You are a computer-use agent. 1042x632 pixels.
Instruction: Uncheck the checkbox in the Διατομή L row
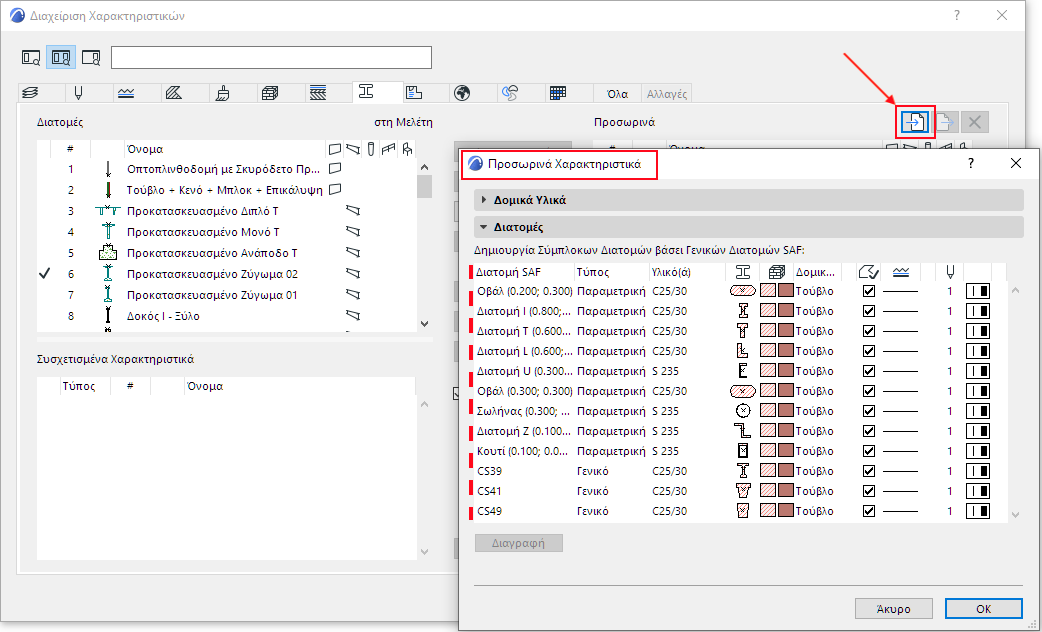tap(869, 351)
